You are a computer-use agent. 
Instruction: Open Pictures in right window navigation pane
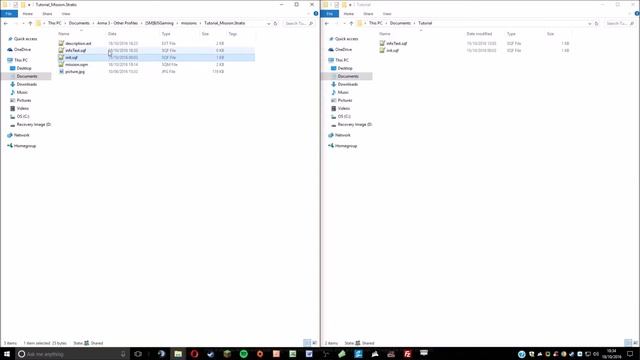pos(344,100)
